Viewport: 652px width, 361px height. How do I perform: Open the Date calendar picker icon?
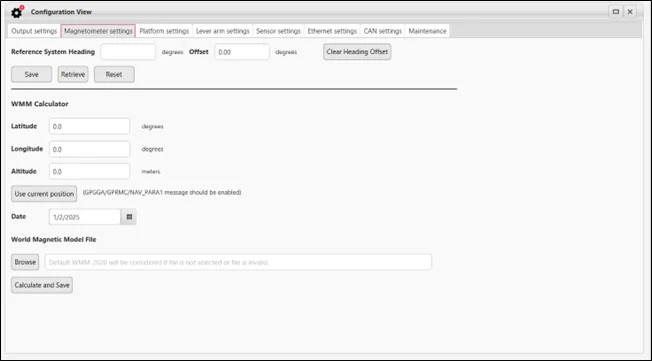coord(129,217)
